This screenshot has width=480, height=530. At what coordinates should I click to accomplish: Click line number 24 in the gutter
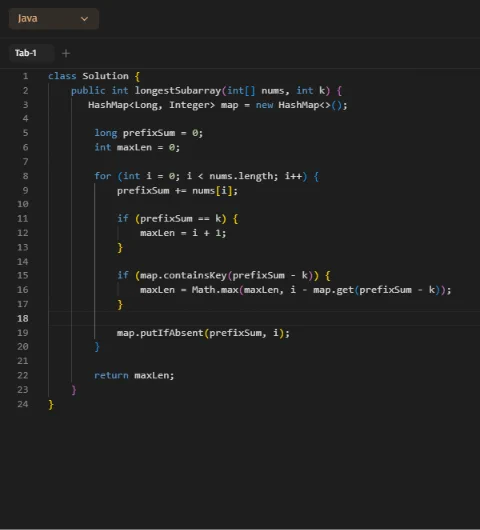pos(23,404)
